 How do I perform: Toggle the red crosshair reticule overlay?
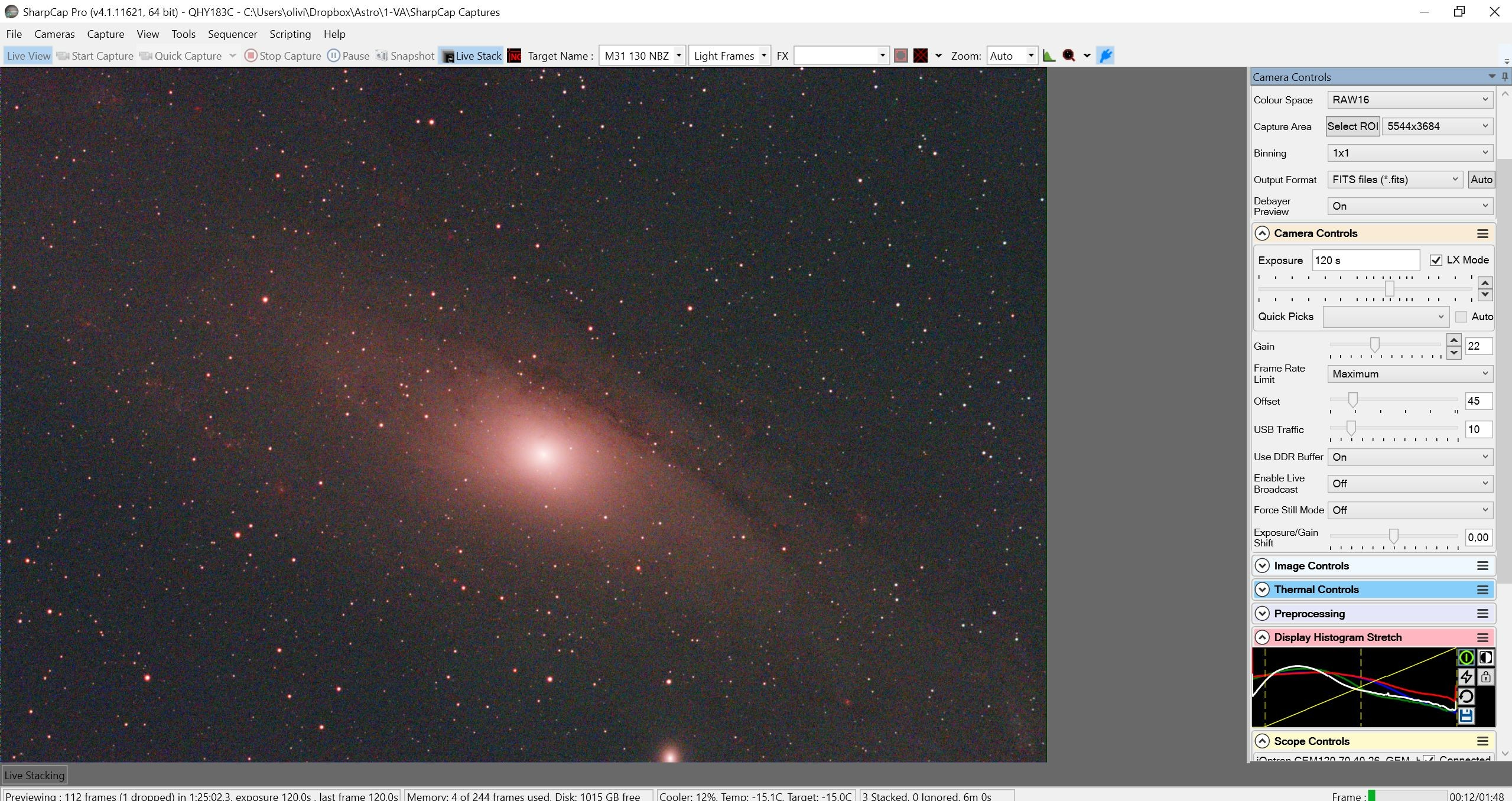[x=921, y=56]
